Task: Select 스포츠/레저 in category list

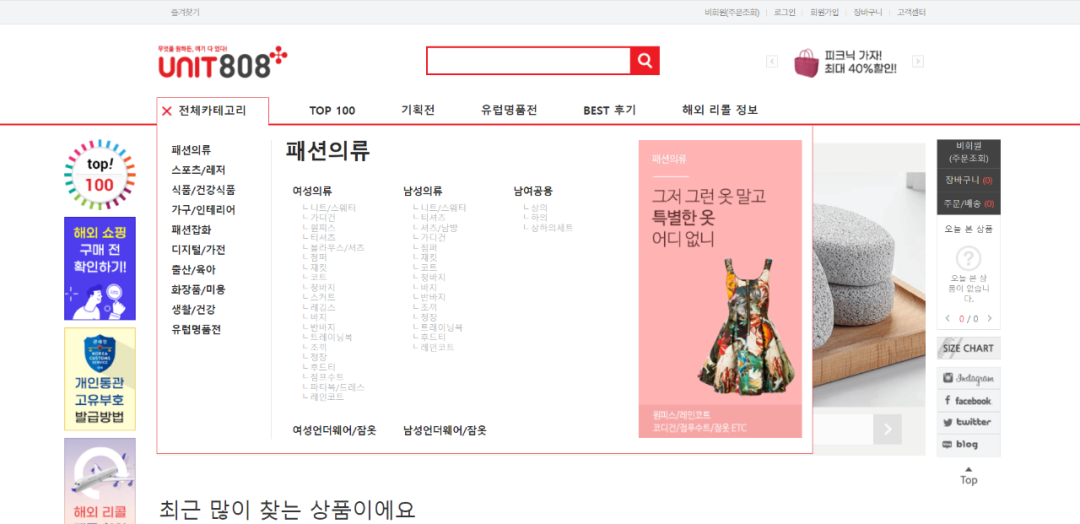Action: 198,170
